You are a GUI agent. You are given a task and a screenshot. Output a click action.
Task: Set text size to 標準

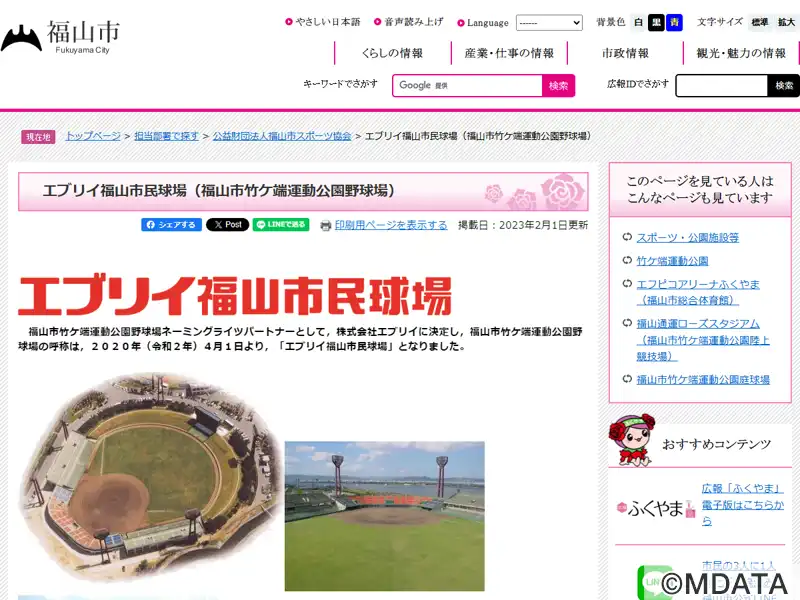coord(760,22)
